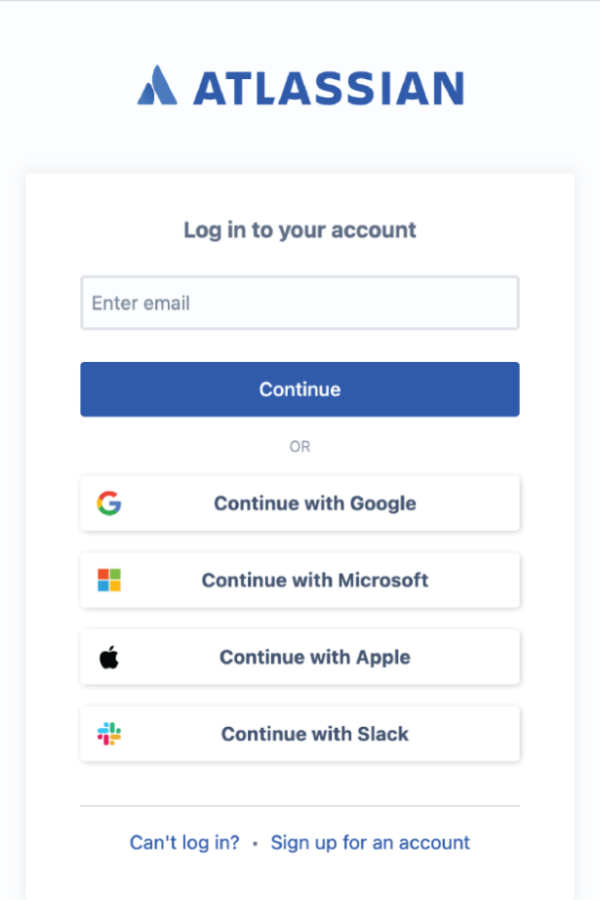Screen dimensions: 600x900
Task: Click the dot separator between footer links
Action: [255, 844]
